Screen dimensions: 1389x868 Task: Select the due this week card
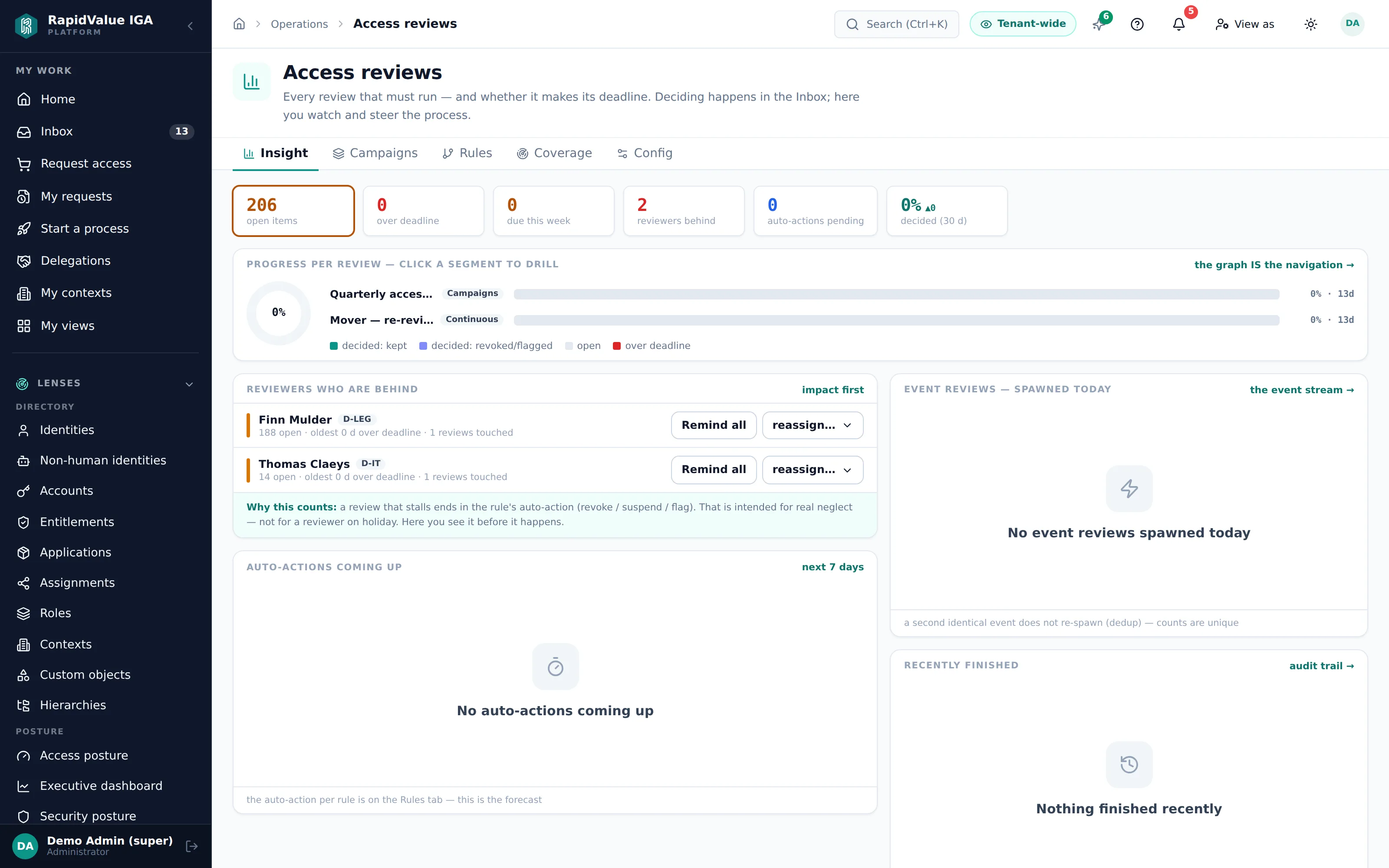click(x=554, y=210)
